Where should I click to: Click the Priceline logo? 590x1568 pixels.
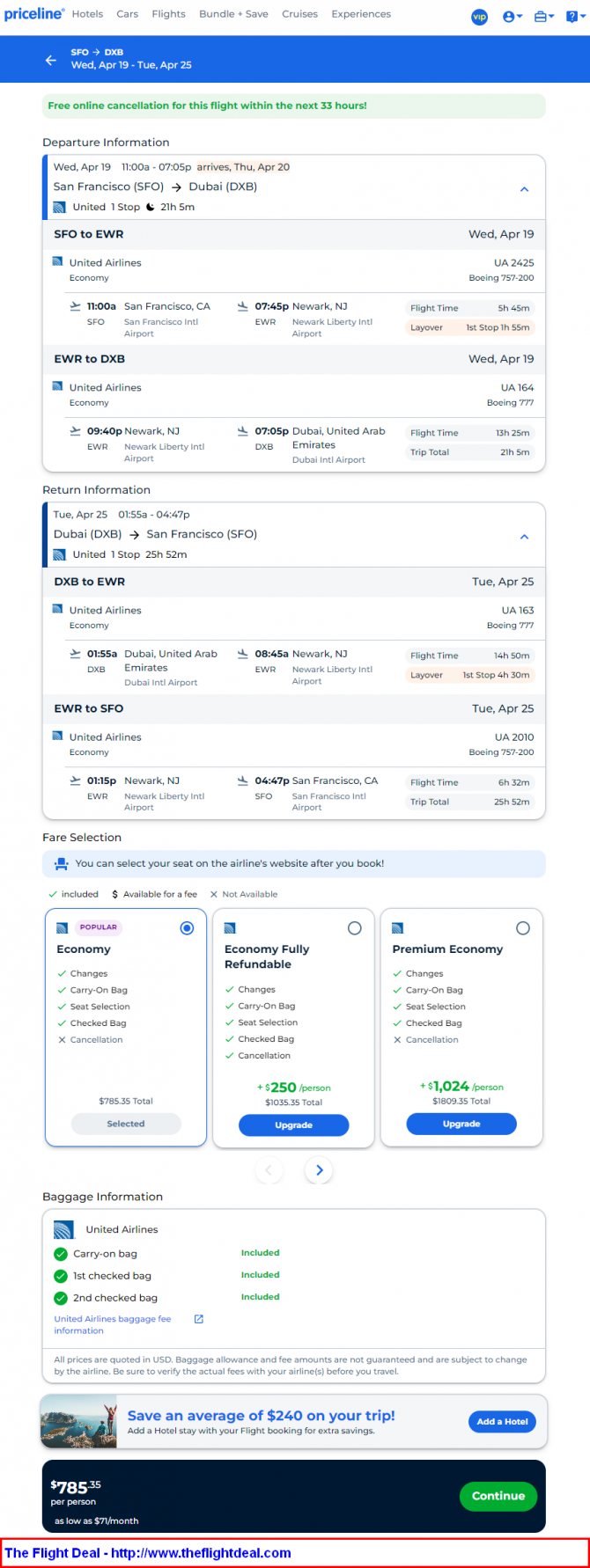[x=34, y=14]
